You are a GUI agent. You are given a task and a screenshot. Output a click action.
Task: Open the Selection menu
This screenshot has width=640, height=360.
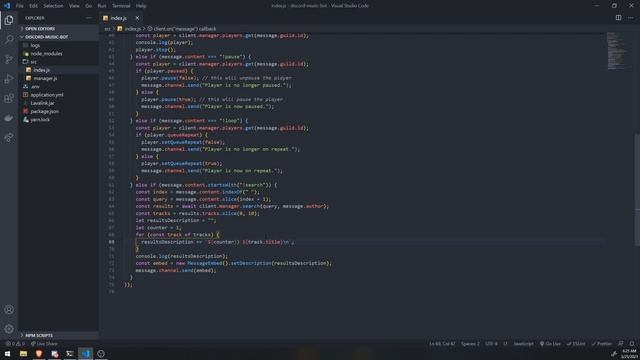pyautogui.click(x=53, y=6)
